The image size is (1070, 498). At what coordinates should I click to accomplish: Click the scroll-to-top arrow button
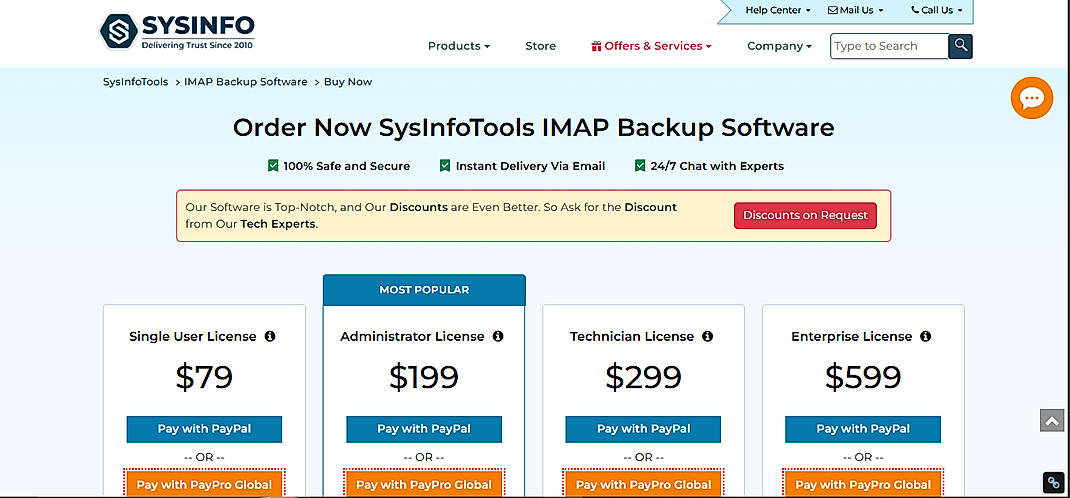point(1052,420)
